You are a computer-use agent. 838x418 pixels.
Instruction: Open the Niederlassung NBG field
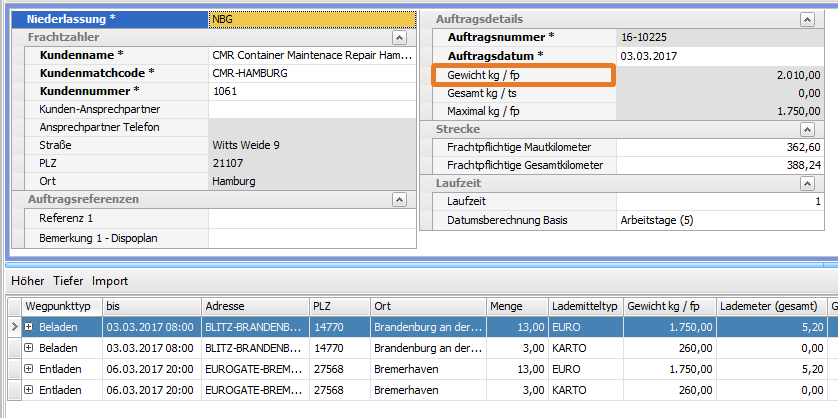coord(311,19)
